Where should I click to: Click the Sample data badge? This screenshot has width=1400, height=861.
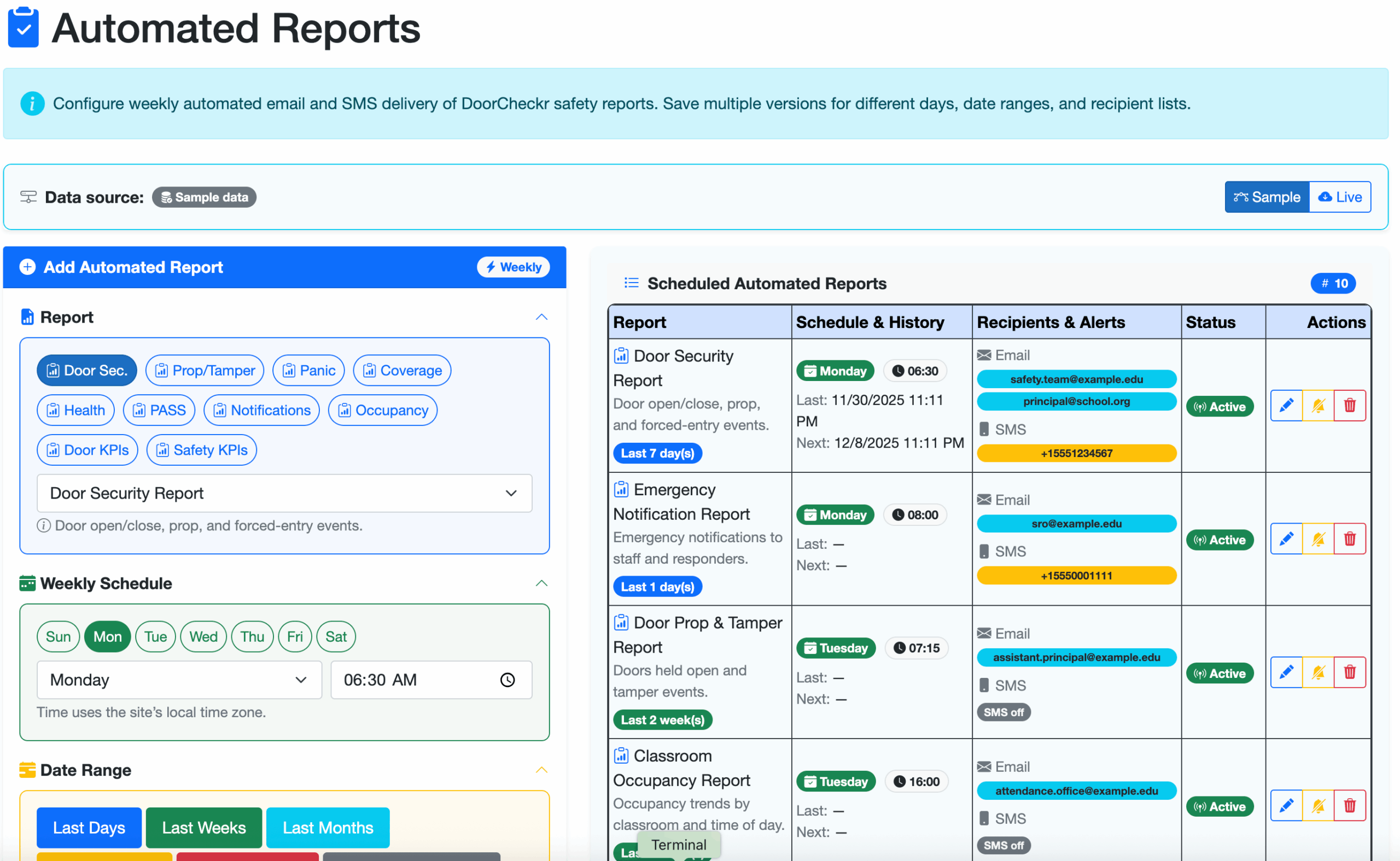coord(205,197)
